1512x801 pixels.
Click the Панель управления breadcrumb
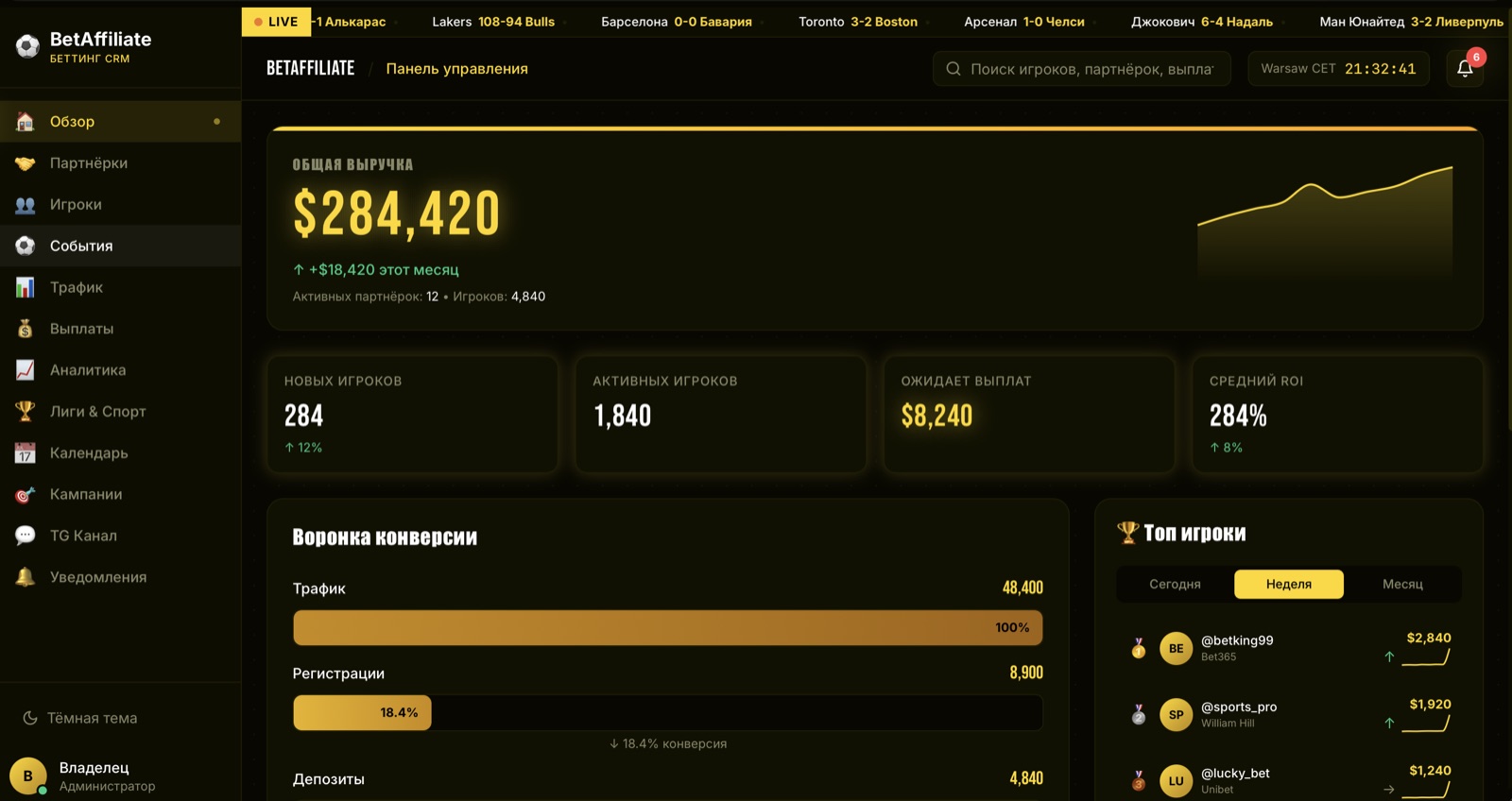[456, 69]
